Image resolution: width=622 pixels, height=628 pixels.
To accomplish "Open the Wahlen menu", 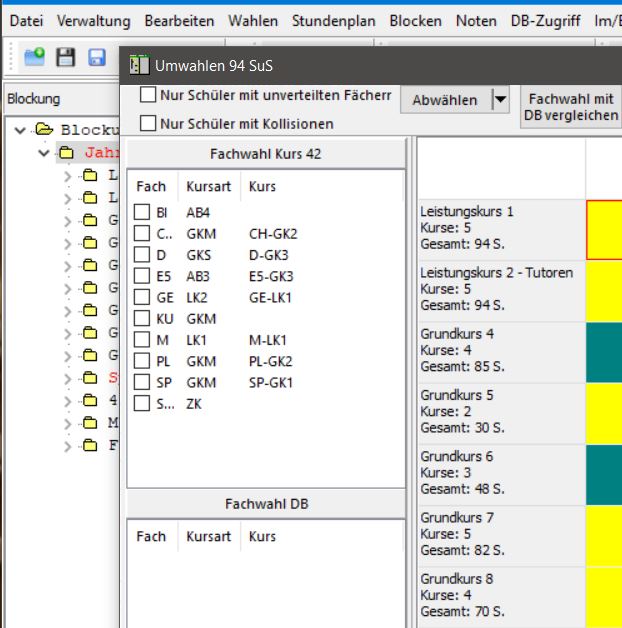I will [253, 21].
